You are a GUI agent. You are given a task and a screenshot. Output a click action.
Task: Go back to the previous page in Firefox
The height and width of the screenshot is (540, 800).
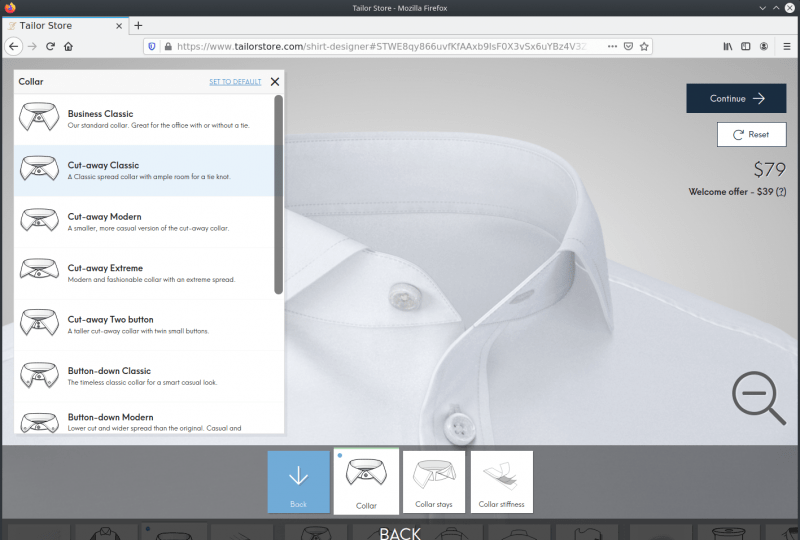(14, 46)
